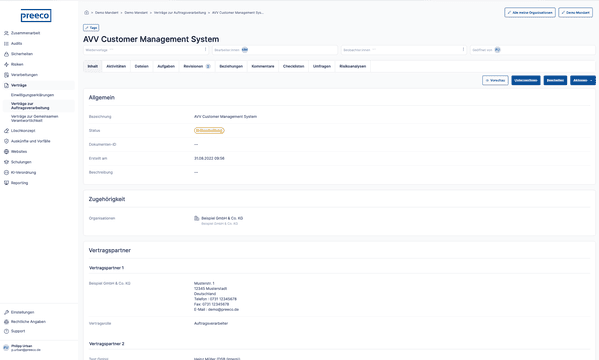Open Beobachter:innen three-dot menu
The width and height of the screenshot is (599, 360).
tap(463, 50)
